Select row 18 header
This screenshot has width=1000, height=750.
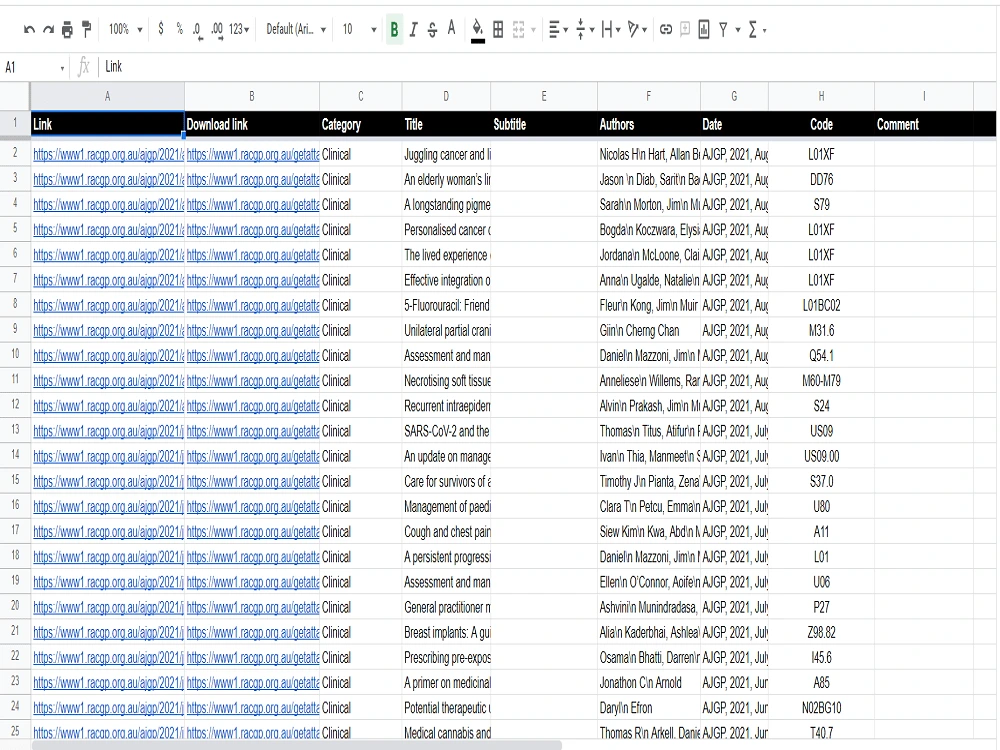click(15, 556)
